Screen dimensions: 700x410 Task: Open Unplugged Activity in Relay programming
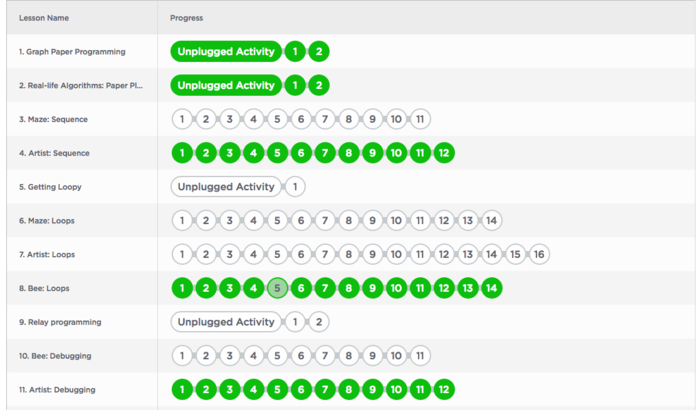click(226, 322)
